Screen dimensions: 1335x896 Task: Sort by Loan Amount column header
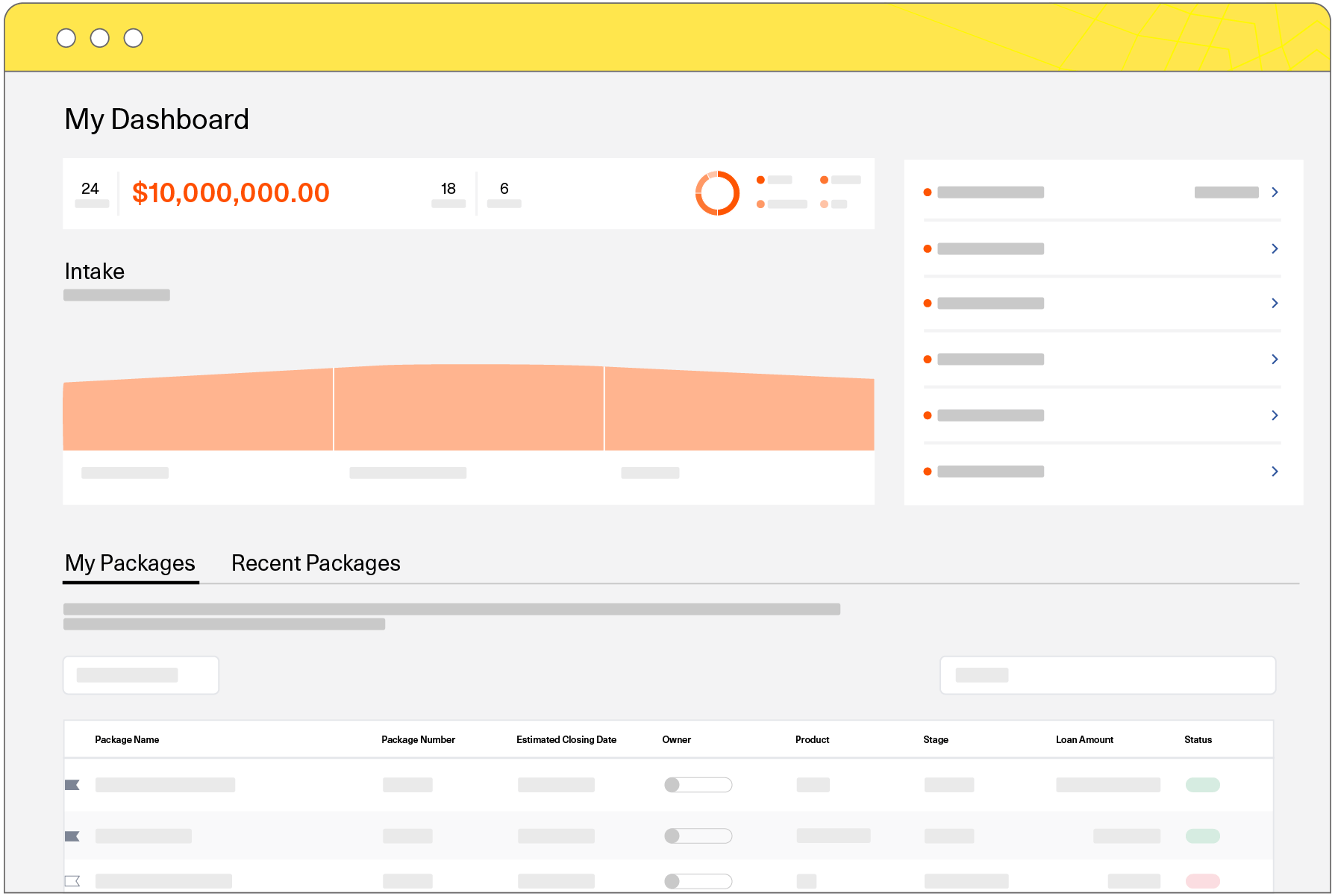point(1084,740)
